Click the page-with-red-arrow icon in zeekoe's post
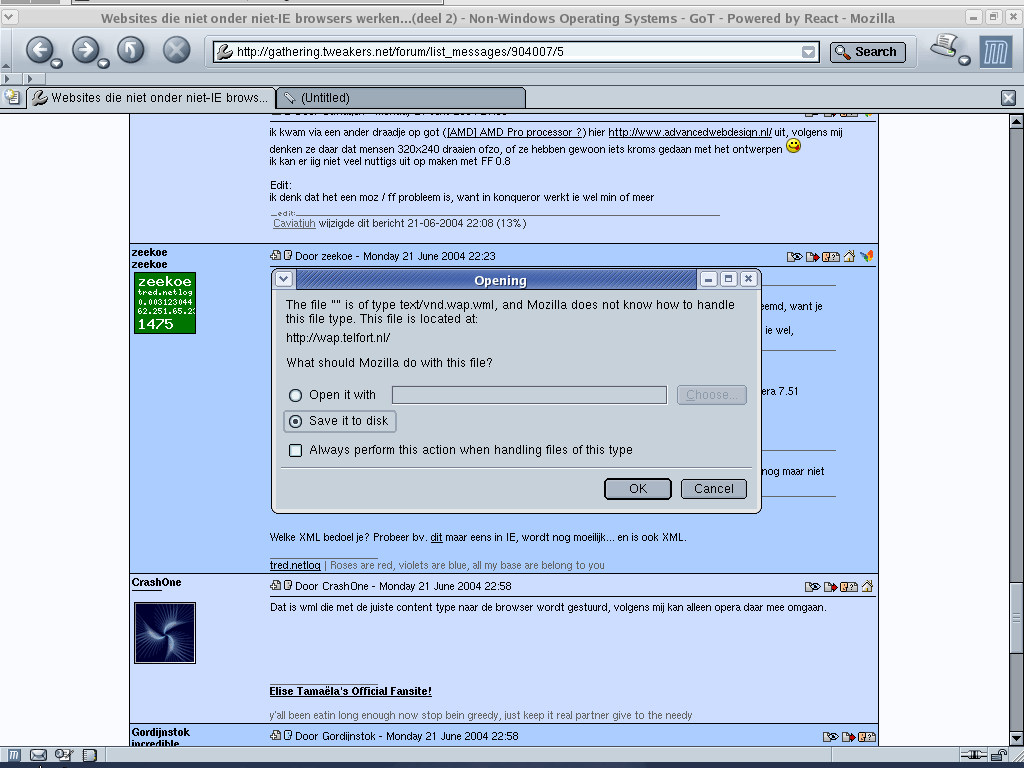 (812, 257)
